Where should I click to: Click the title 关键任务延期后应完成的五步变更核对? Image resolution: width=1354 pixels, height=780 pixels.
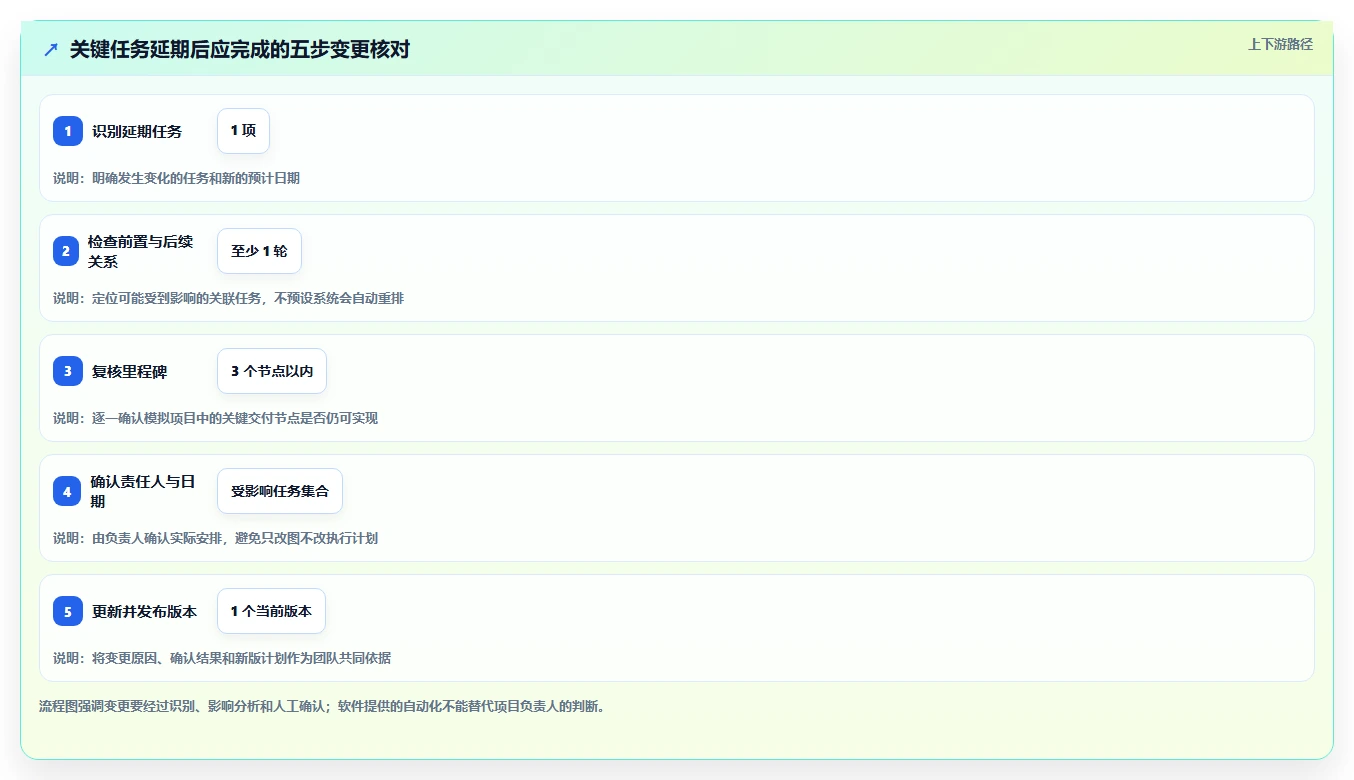click(x=240, y=49)
